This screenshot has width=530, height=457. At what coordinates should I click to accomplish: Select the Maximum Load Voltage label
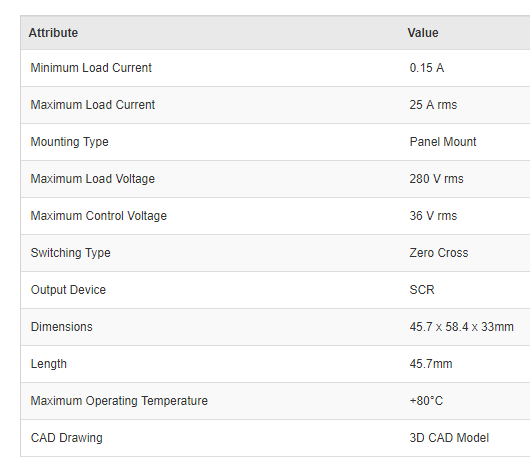(93, 179)
